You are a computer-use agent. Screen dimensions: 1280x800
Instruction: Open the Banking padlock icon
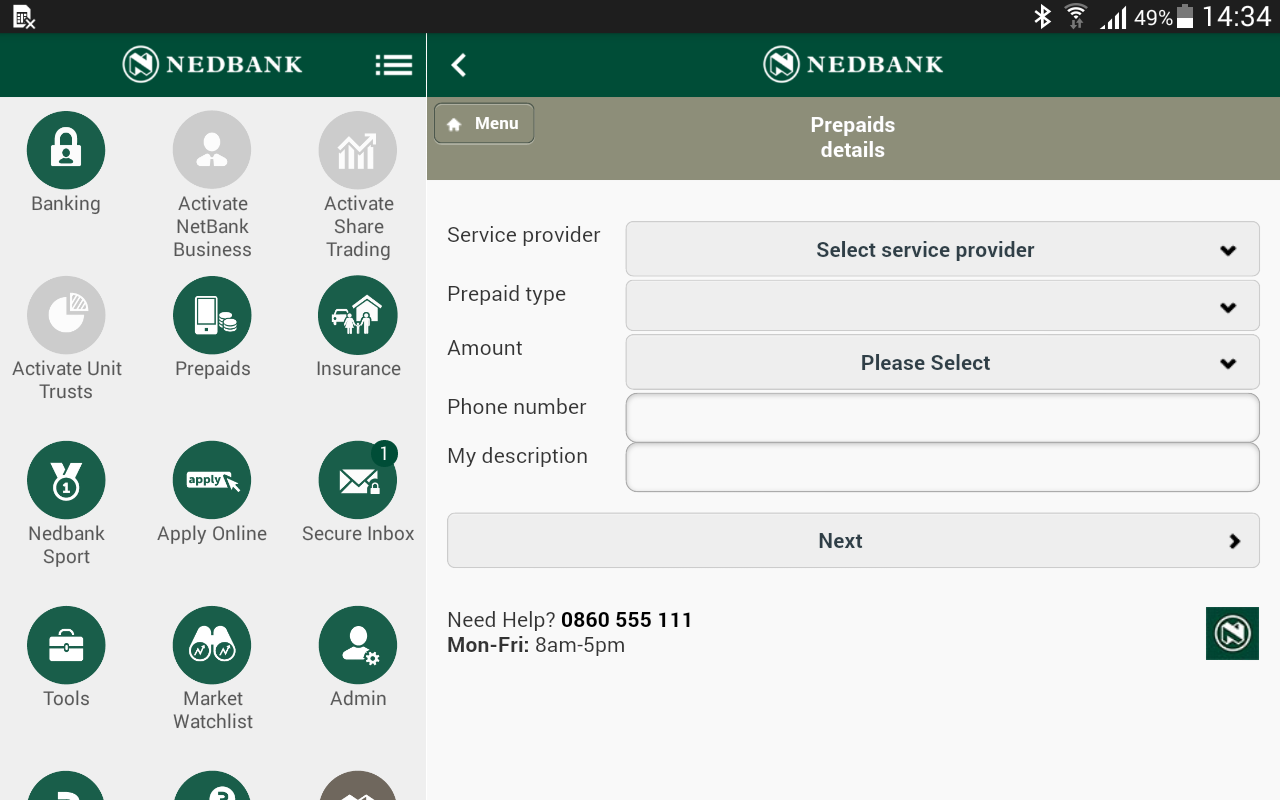pyautogui.click(x=66, y=150)
